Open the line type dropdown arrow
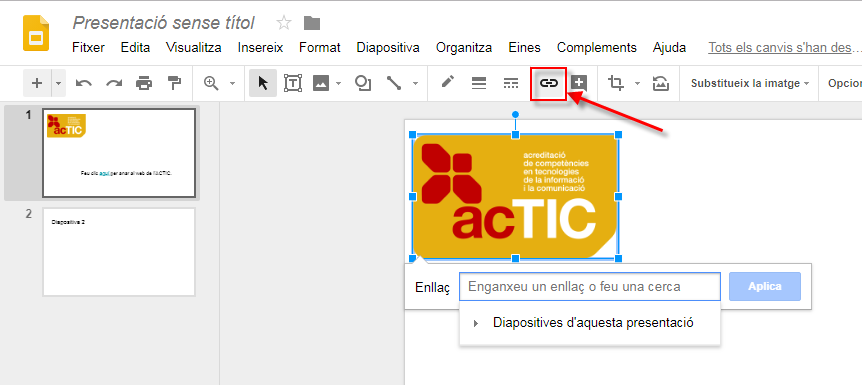This screenshot has height=385, width=862. 416,84
